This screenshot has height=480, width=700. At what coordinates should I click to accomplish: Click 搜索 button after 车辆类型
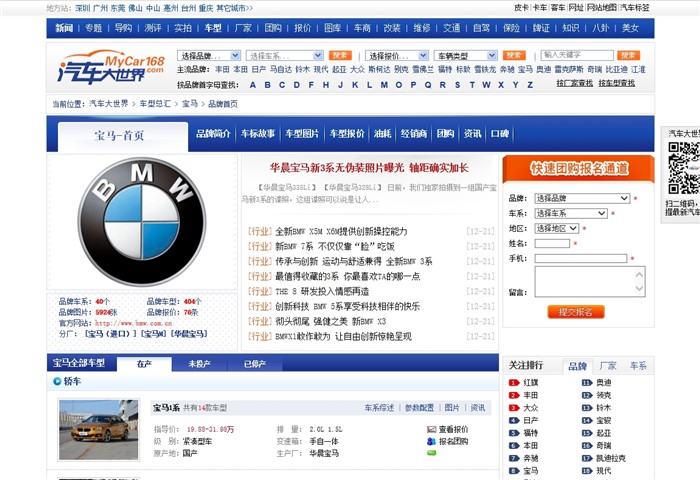pos(514,55)
